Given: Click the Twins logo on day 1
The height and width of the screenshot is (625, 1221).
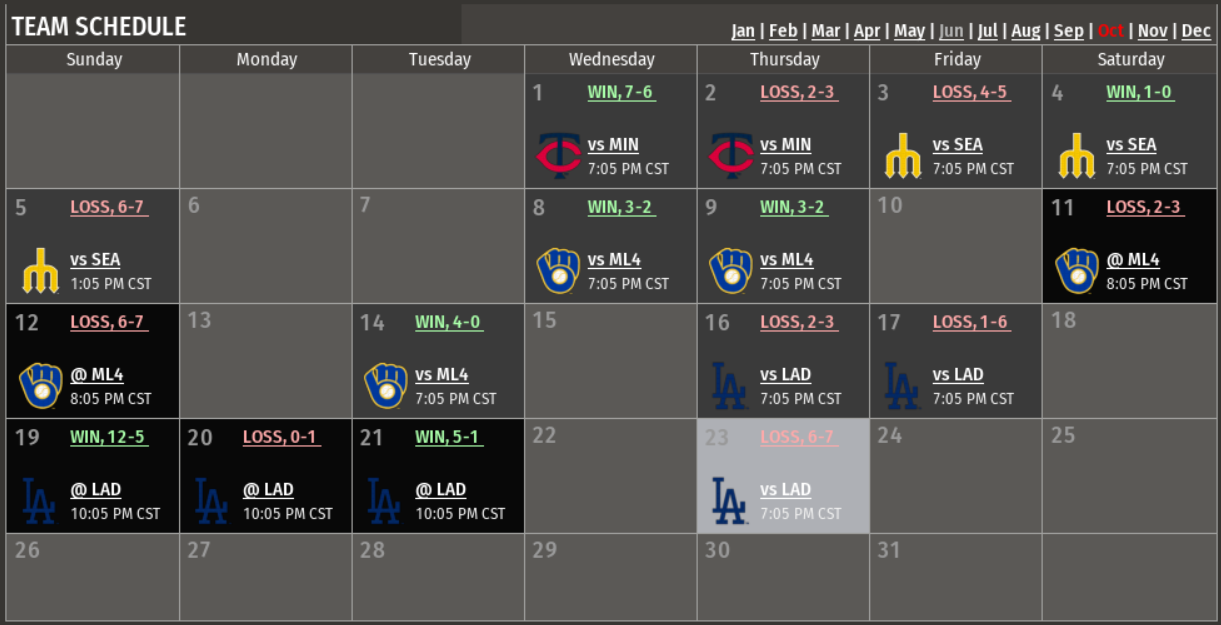Looking at the screenshot, I should 558,156.
